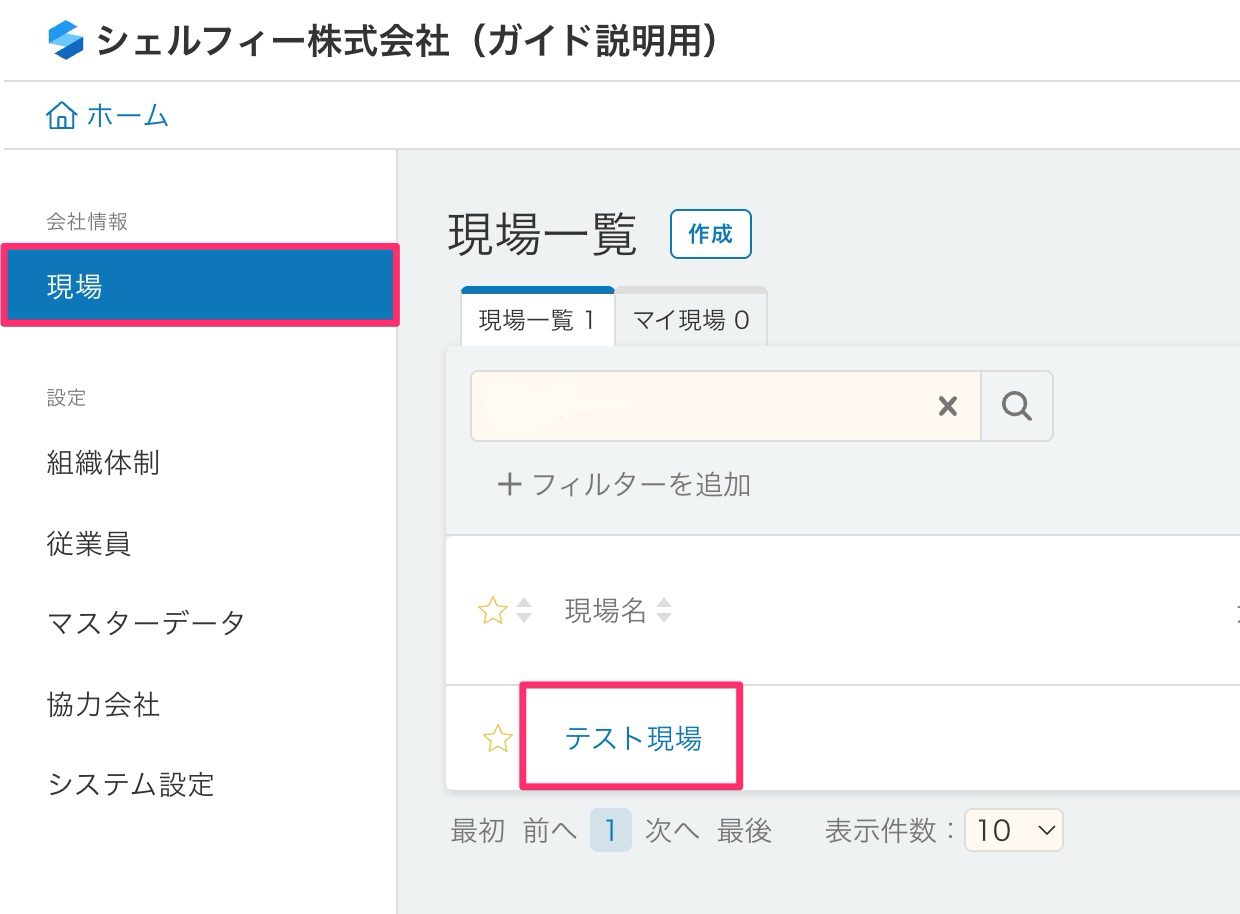Select the 現場一覧 tab
The height and width of the screenshot is (914, 1240).
click(x=537, y=317)
